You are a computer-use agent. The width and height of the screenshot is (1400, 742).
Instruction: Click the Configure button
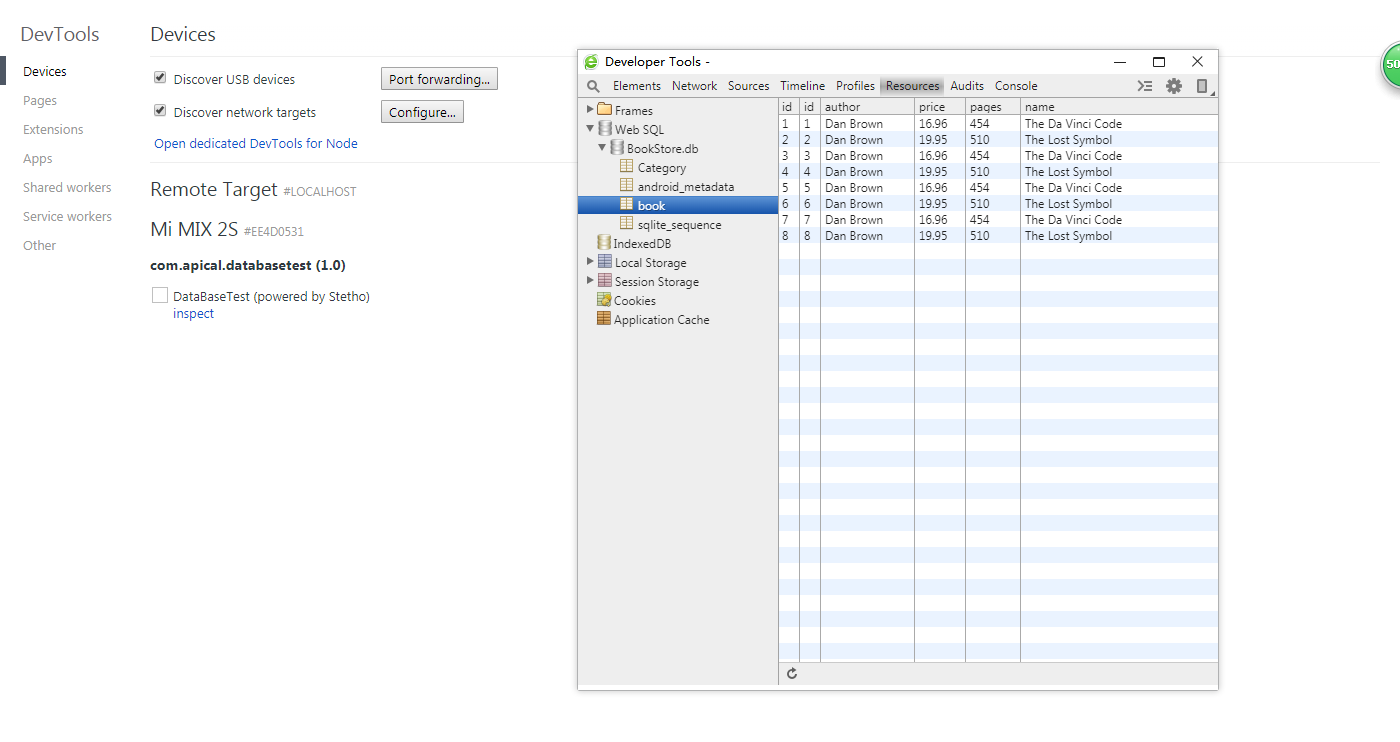click(x=422, y=112)
